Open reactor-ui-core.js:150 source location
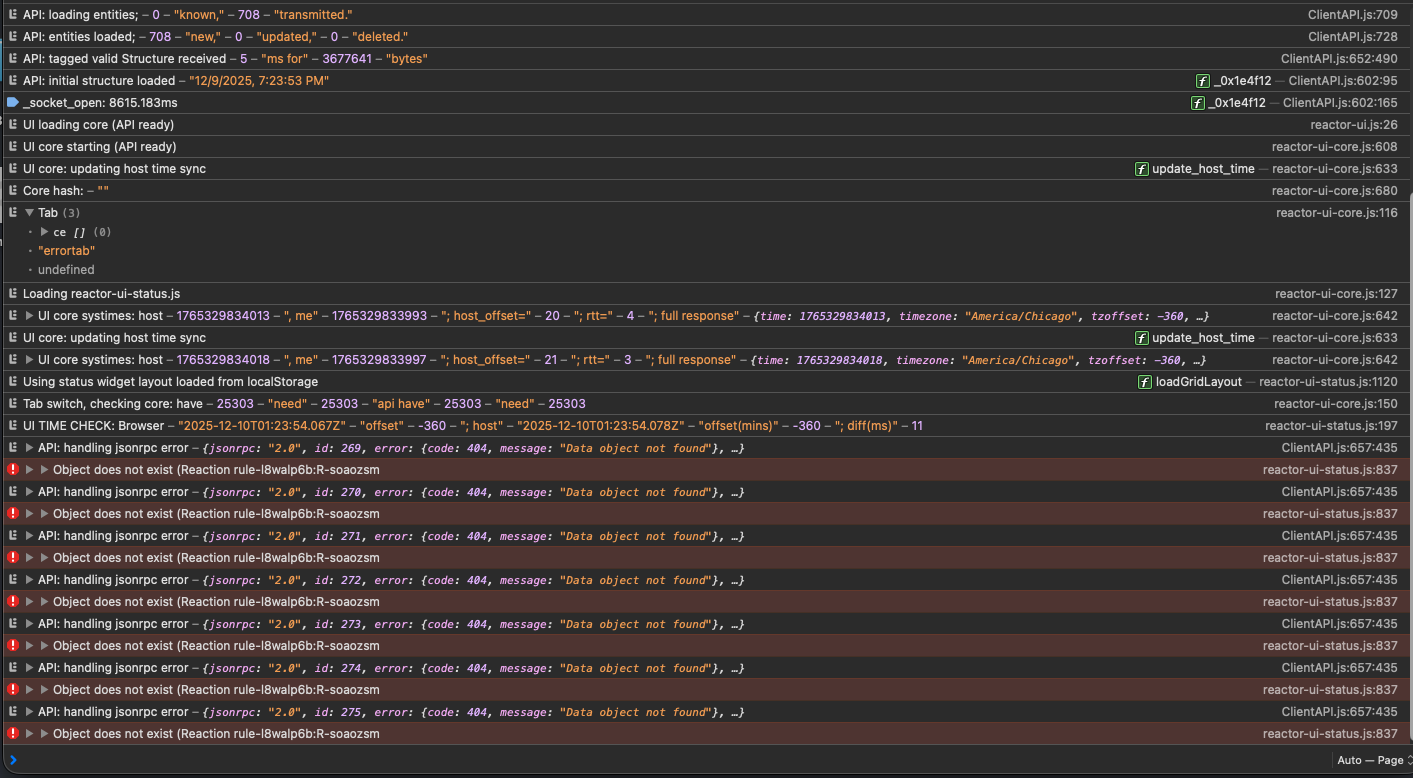This screenshot has height=778, width=1413. pyautogui.click(x=1335, y=404)
